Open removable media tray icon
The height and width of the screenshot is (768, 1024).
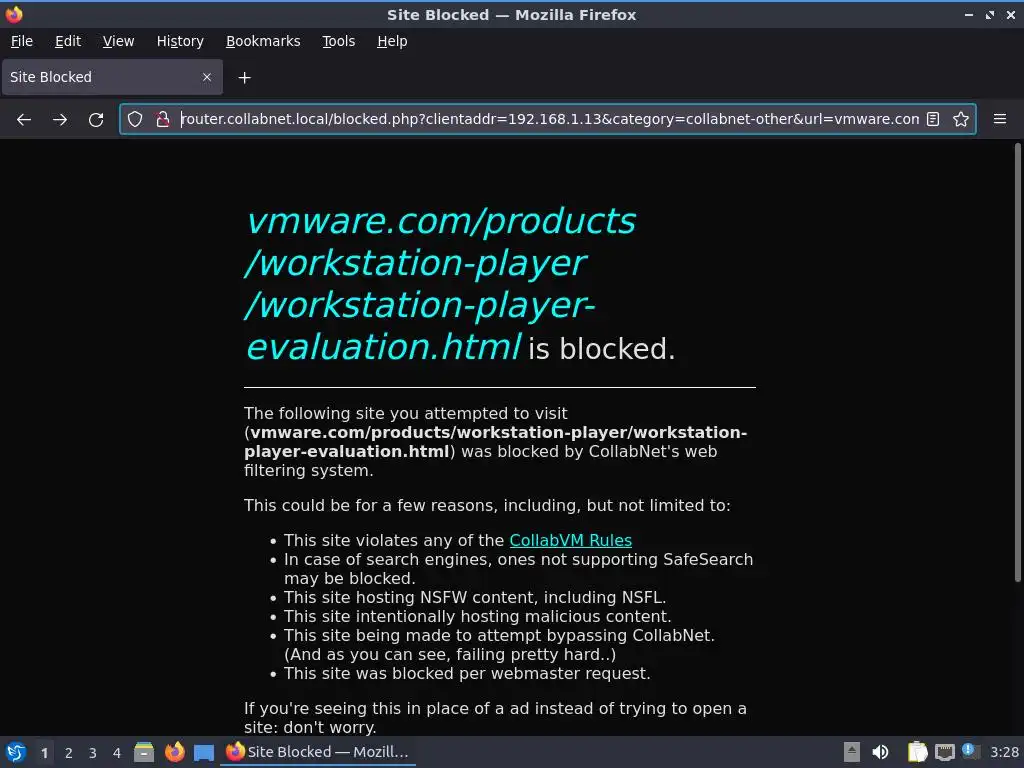tap(852, 752)
